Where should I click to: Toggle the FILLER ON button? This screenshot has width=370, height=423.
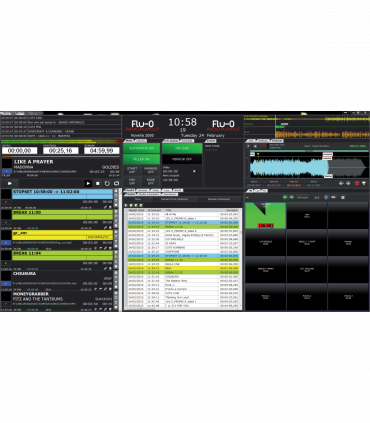(141, 159)
